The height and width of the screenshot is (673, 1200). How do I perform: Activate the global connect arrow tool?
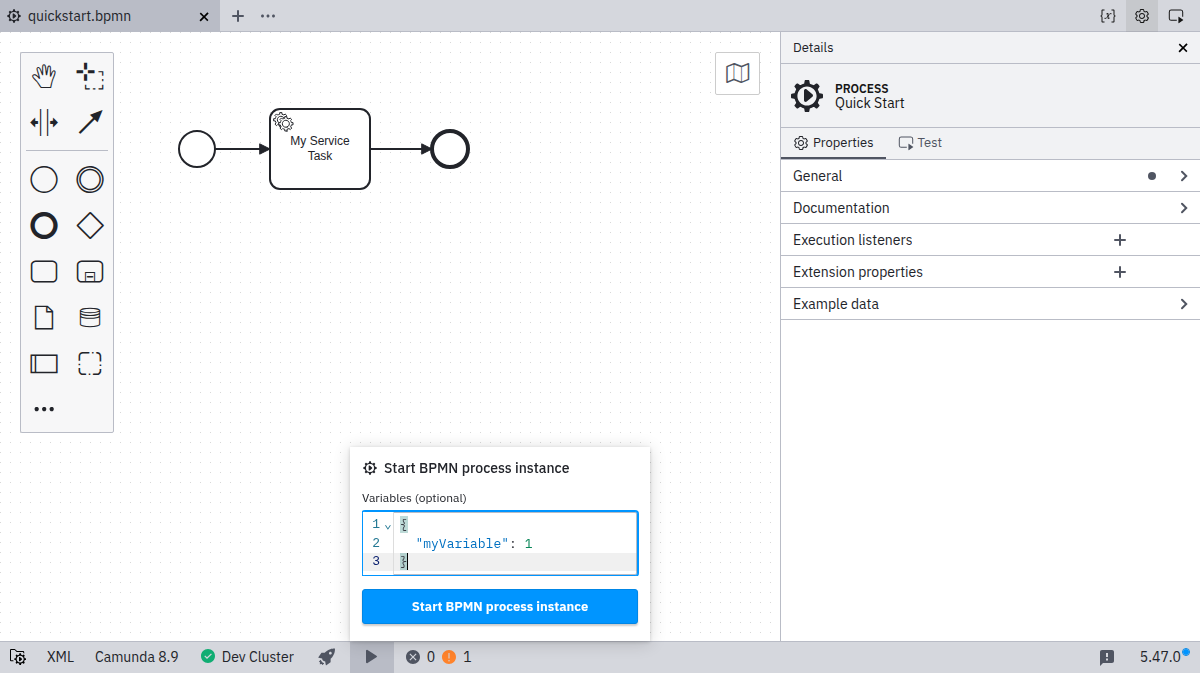(90, 122)
